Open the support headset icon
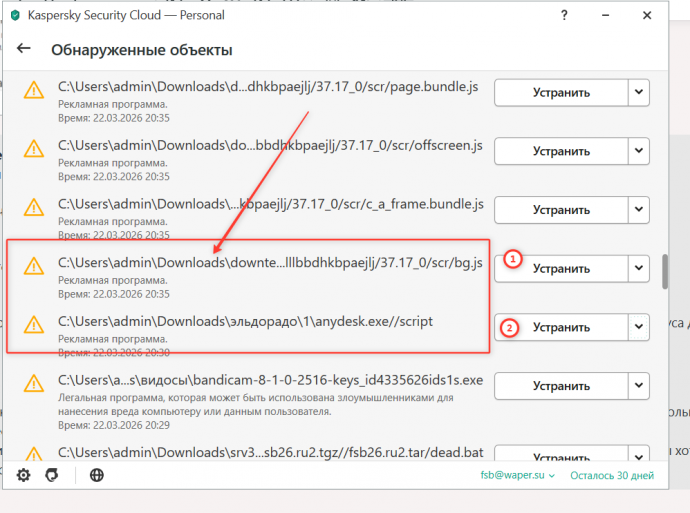The height and width of the screenshot is (513, 690). coord(52,475)
